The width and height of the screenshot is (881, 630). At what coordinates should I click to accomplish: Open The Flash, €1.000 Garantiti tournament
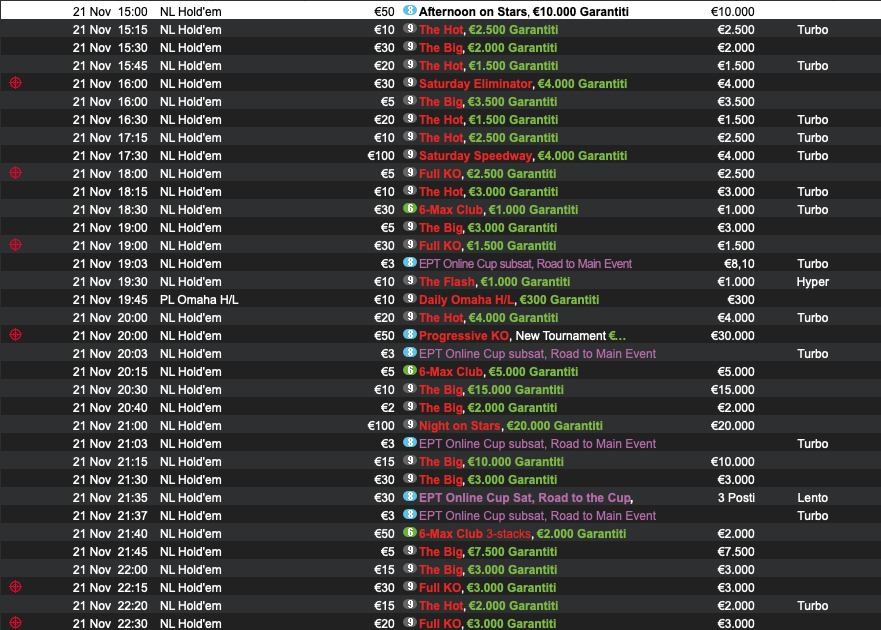click(x=494, y=282)
